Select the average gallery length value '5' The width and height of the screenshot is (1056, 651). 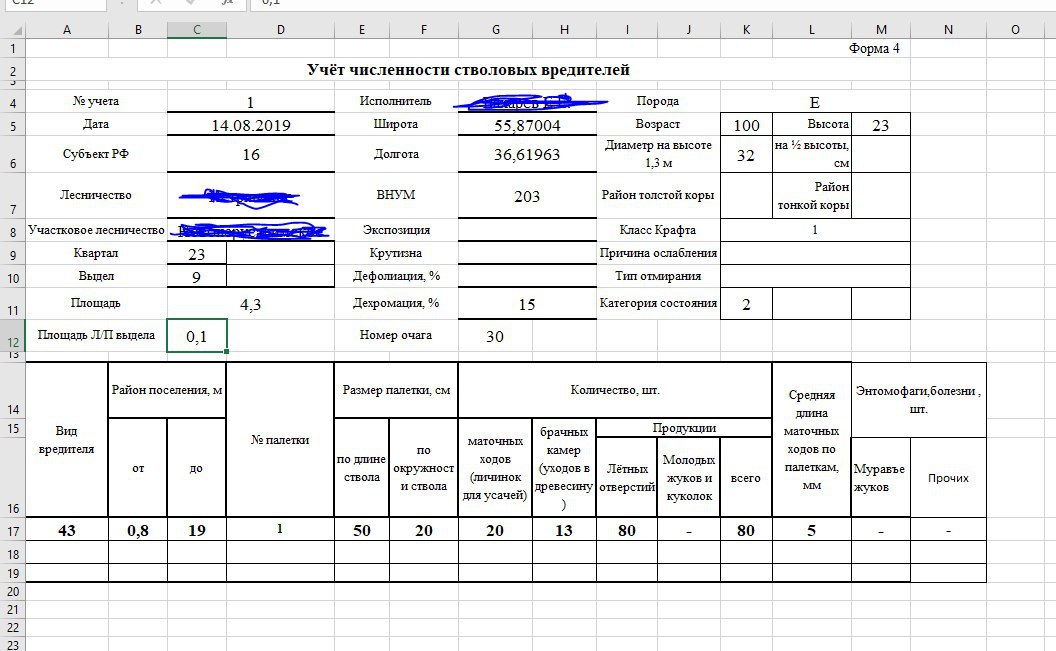coord(812,530)
